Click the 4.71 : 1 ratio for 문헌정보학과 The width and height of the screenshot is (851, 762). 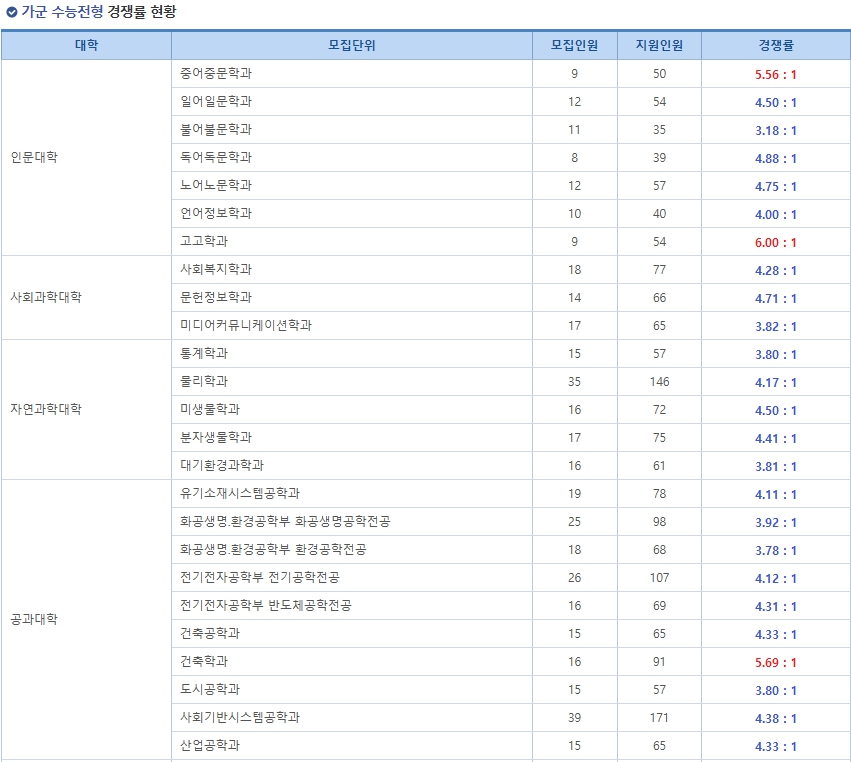[776, 299]
